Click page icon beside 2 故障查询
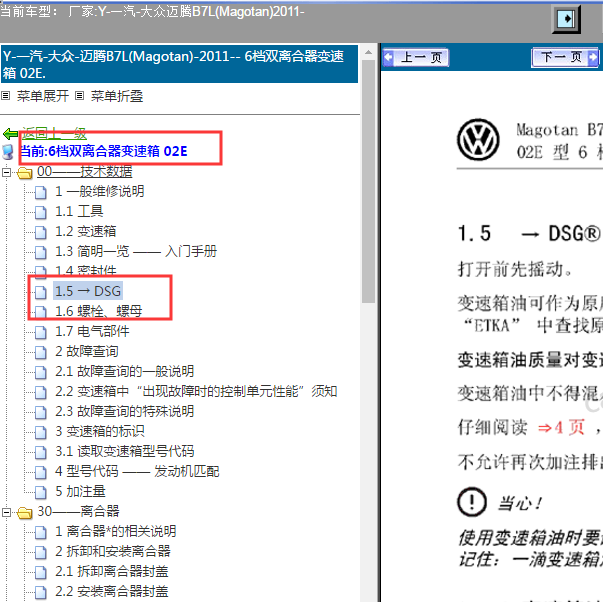Screen dimensions: 603x602 pyautogui.click(x=41, y=352)
